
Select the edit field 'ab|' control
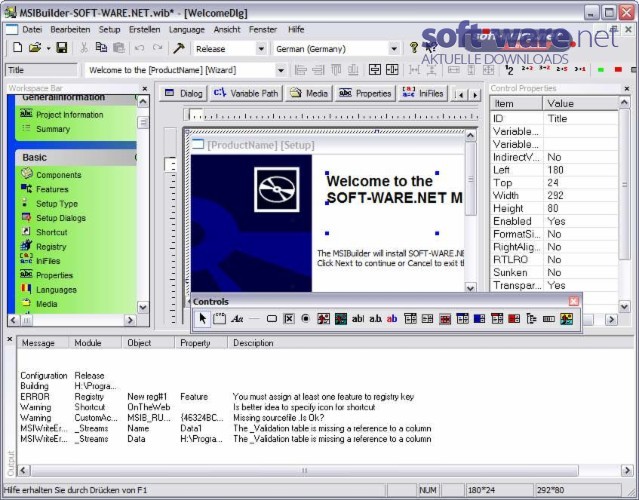[x=358, y=319]
